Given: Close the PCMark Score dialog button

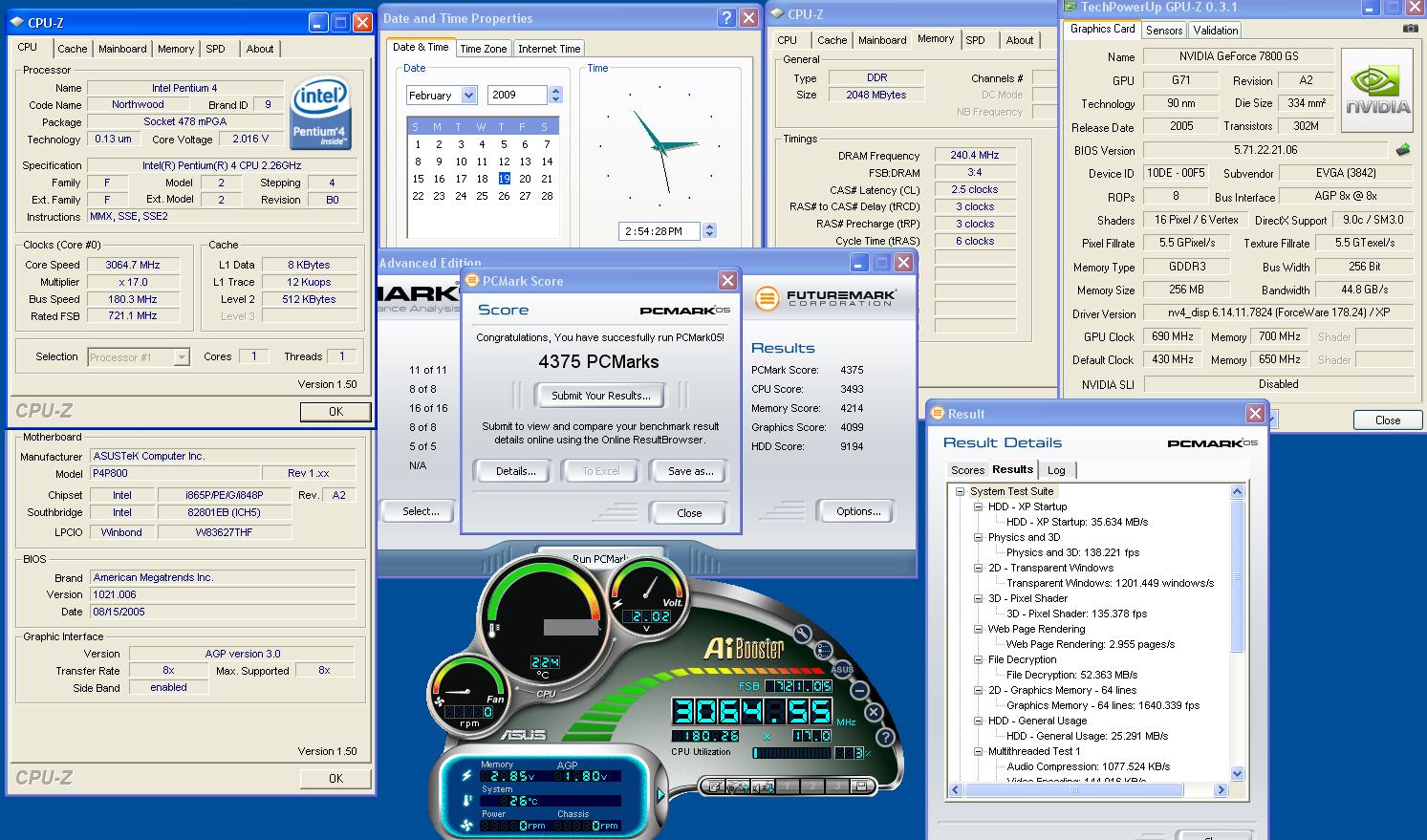Looking at the screenshot, I should pyautogui.click(x=689, y=513).
